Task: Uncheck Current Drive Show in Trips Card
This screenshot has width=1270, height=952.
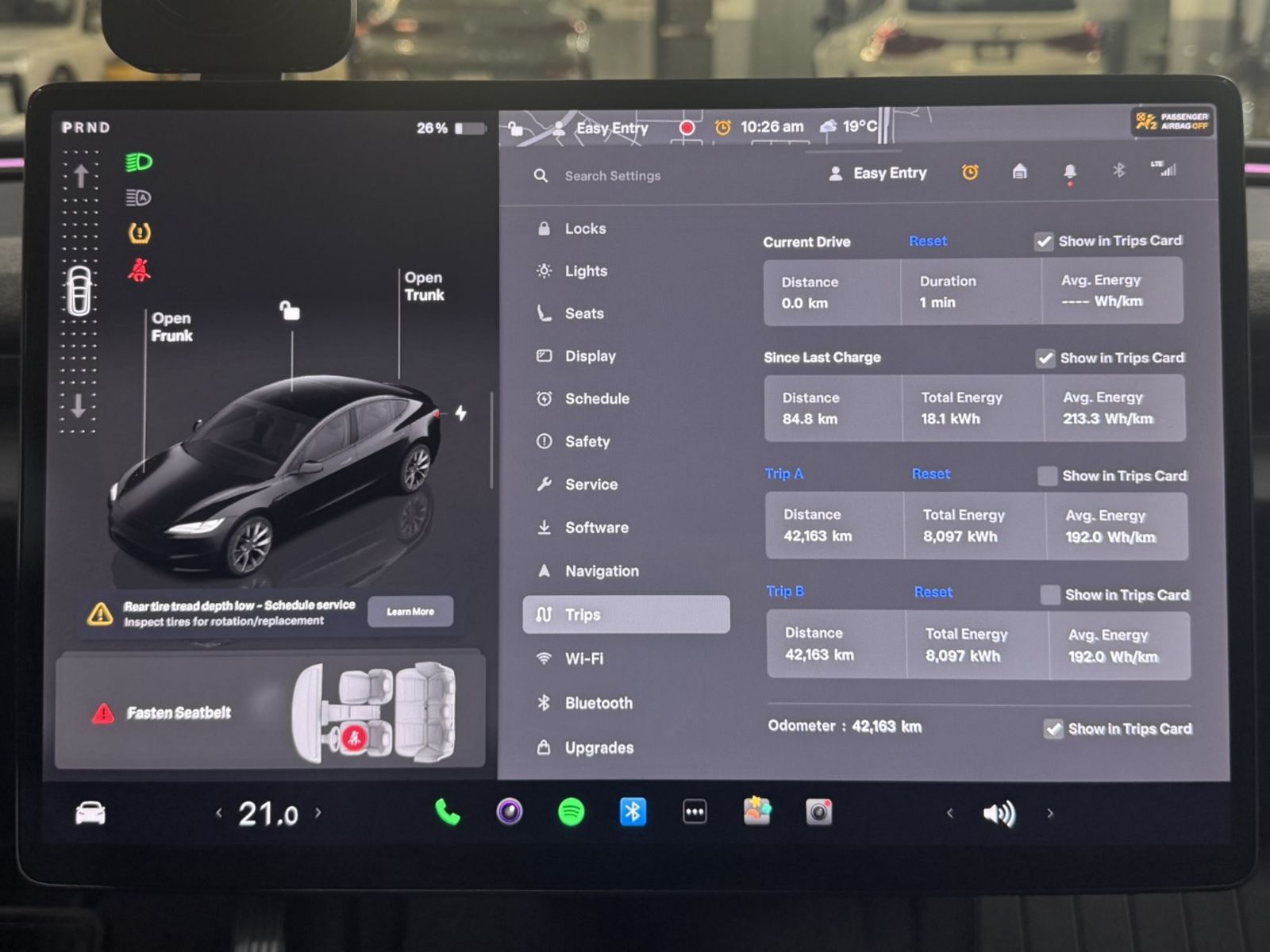Action: coord(1045,241)
